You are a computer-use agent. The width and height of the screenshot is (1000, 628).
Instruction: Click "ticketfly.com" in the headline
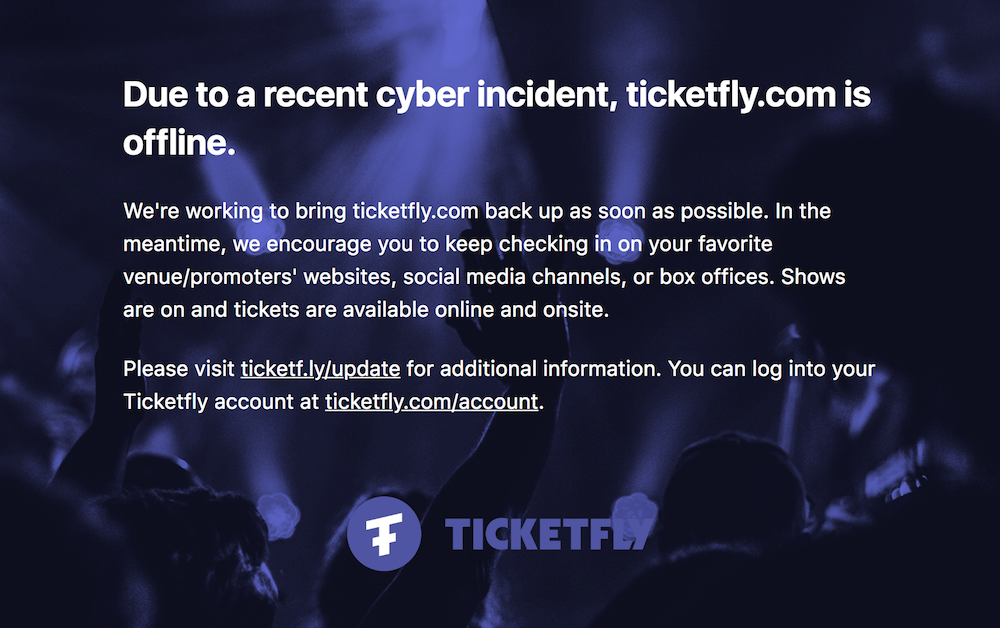(731, 96)
